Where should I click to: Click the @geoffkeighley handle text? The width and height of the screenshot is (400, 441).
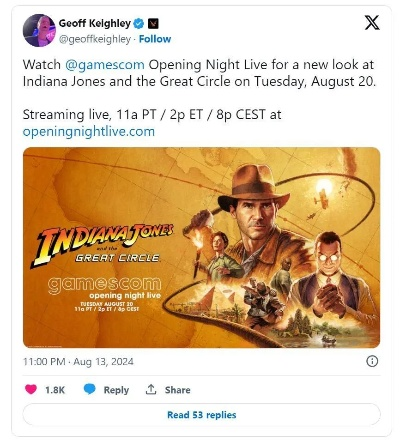95,39
